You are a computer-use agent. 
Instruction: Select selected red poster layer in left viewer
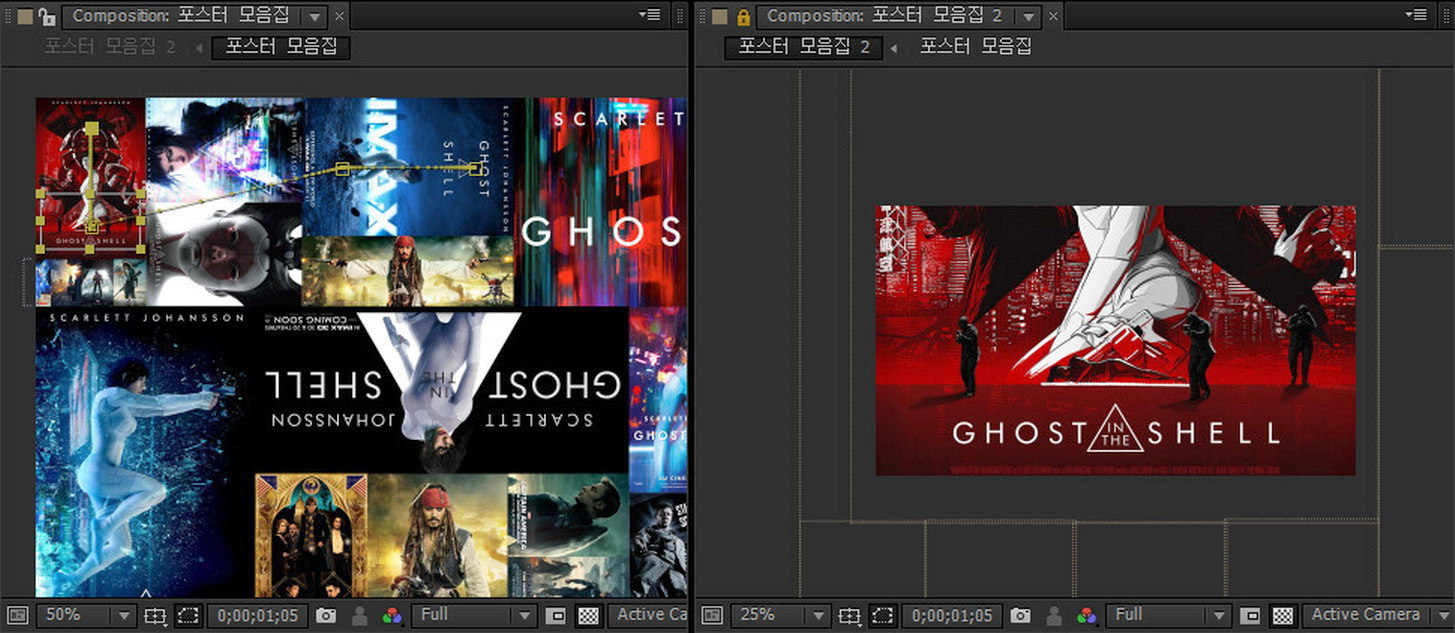[x=90, y=178]
